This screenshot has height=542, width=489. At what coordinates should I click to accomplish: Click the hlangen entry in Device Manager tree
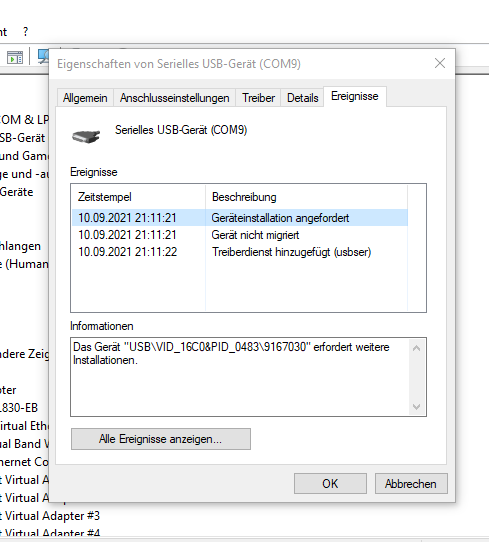coord(20,246)
